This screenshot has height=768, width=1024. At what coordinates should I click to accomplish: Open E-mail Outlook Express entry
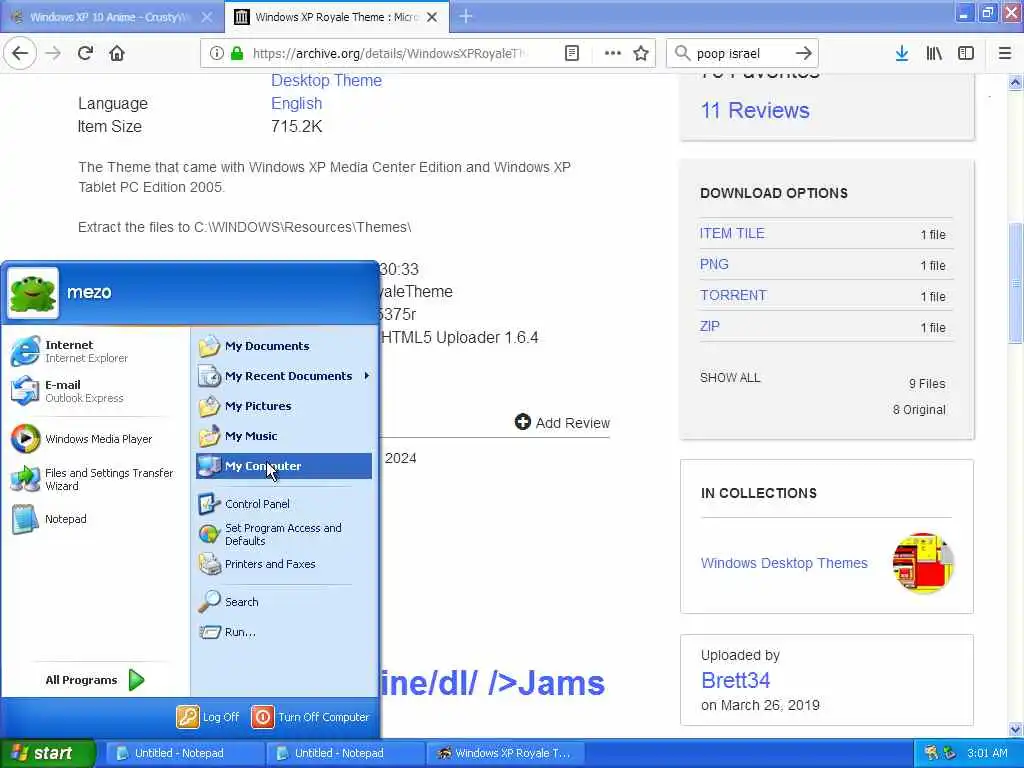coord(95,391)
